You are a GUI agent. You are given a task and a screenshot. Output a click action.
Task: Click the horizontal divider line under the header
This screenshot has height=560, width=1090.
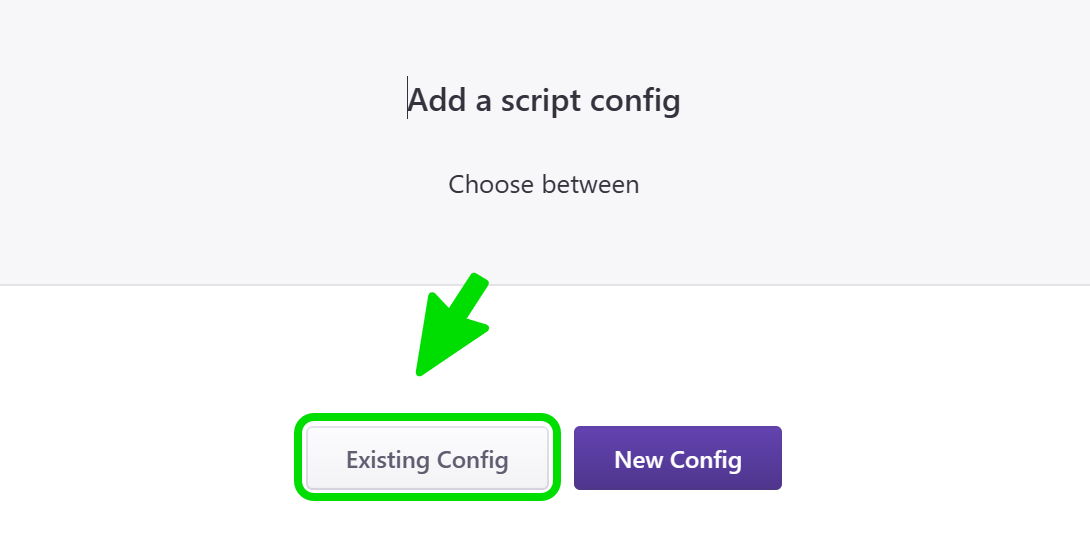[x=800, y=285]
